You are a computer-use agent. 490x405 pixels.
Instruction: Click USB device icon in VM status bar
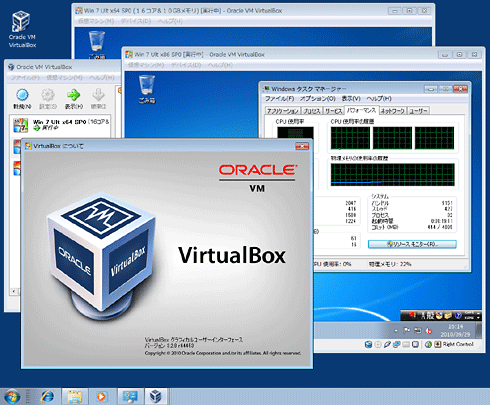tap(387, 345)
